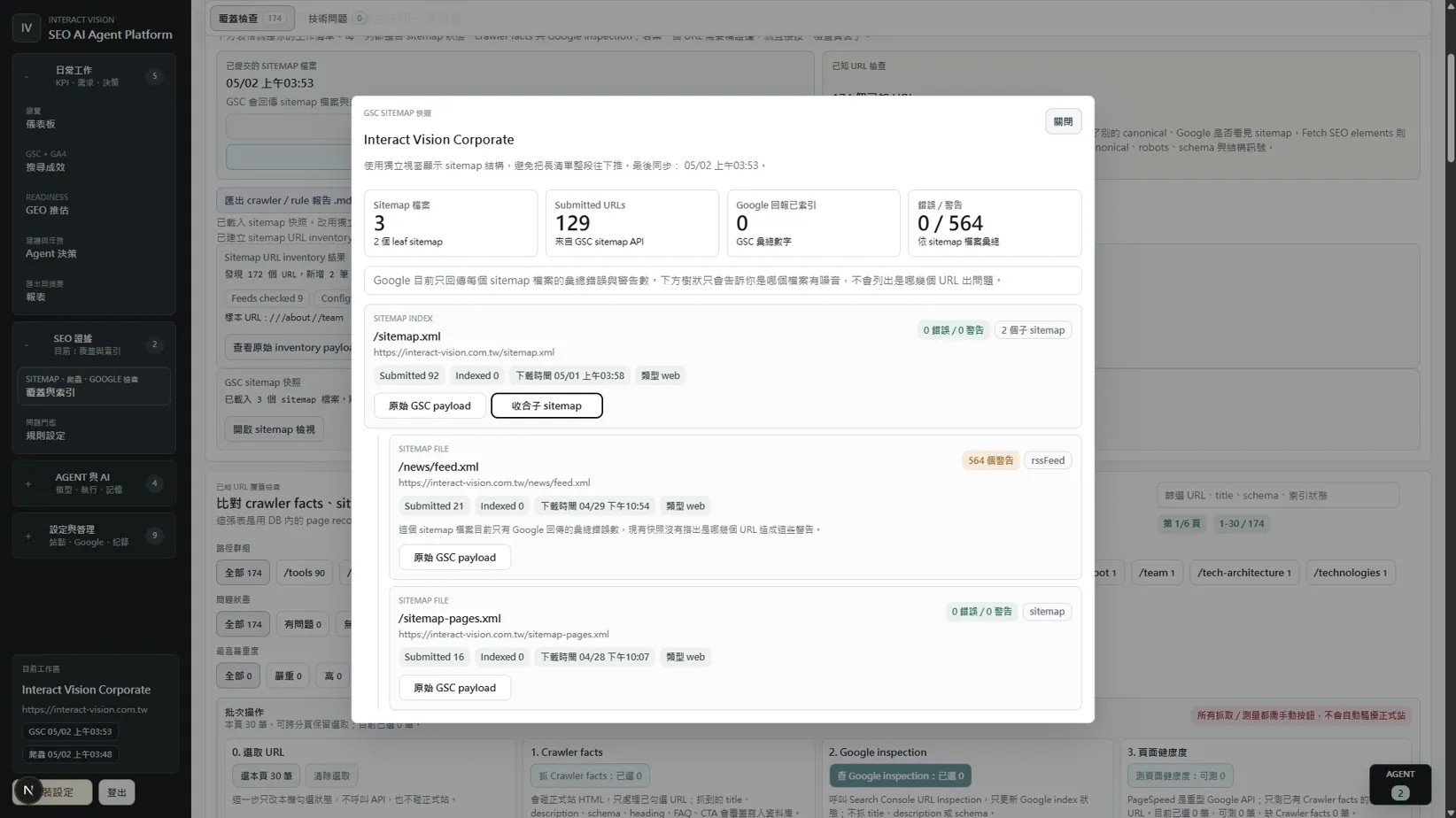Click the https://interact-vision.com.tw/news/feed.xml URL
This screenshot has height=818, width=1456.
493,482
